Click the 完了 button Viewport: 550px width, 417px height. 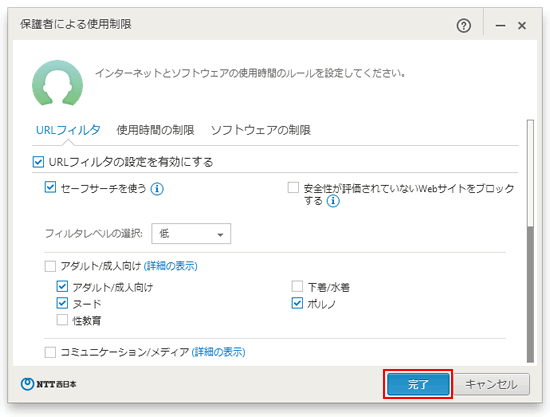click(x=418, y=384)
